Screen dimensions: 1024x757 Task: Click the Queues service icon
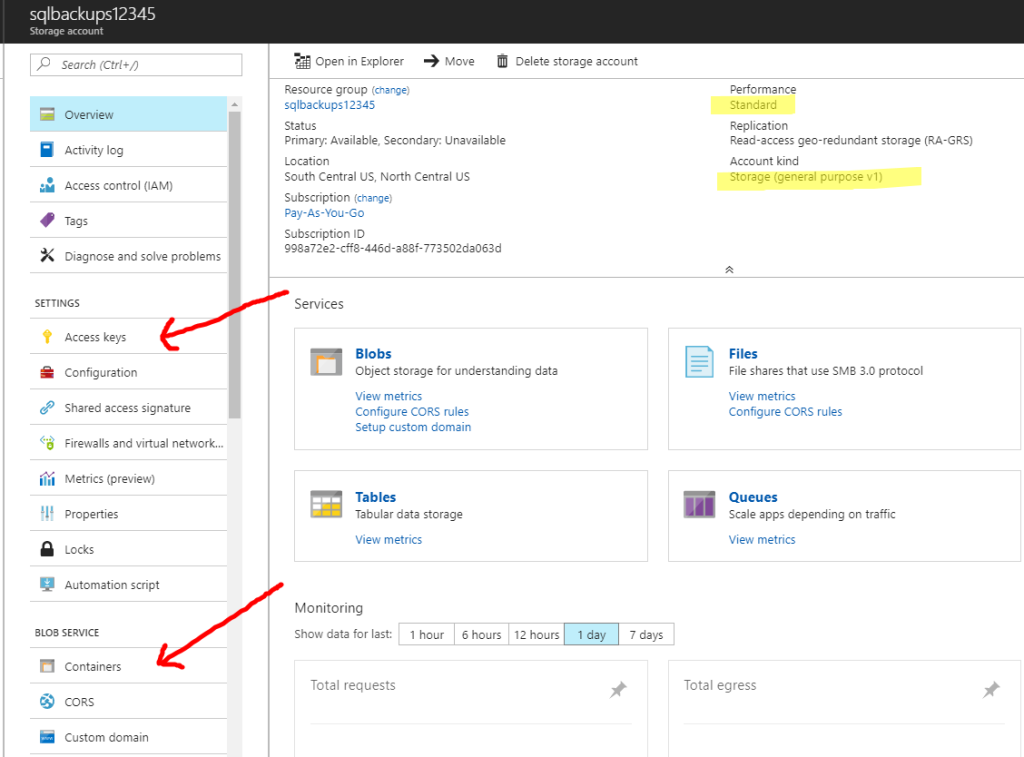click(x=699, y=504)
